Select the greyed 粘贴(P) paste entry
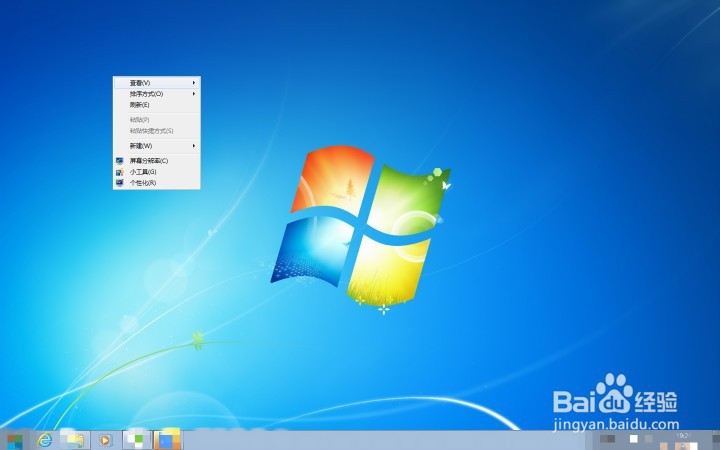Viewport: 720px width, 450px height. point(157,120)
